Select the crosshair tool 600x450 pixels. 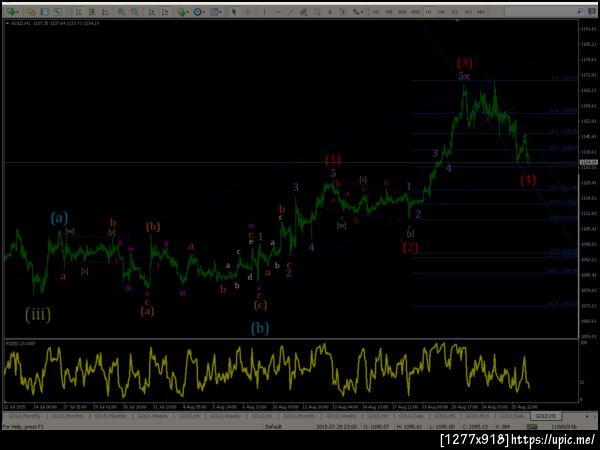(x=248, y=12)
